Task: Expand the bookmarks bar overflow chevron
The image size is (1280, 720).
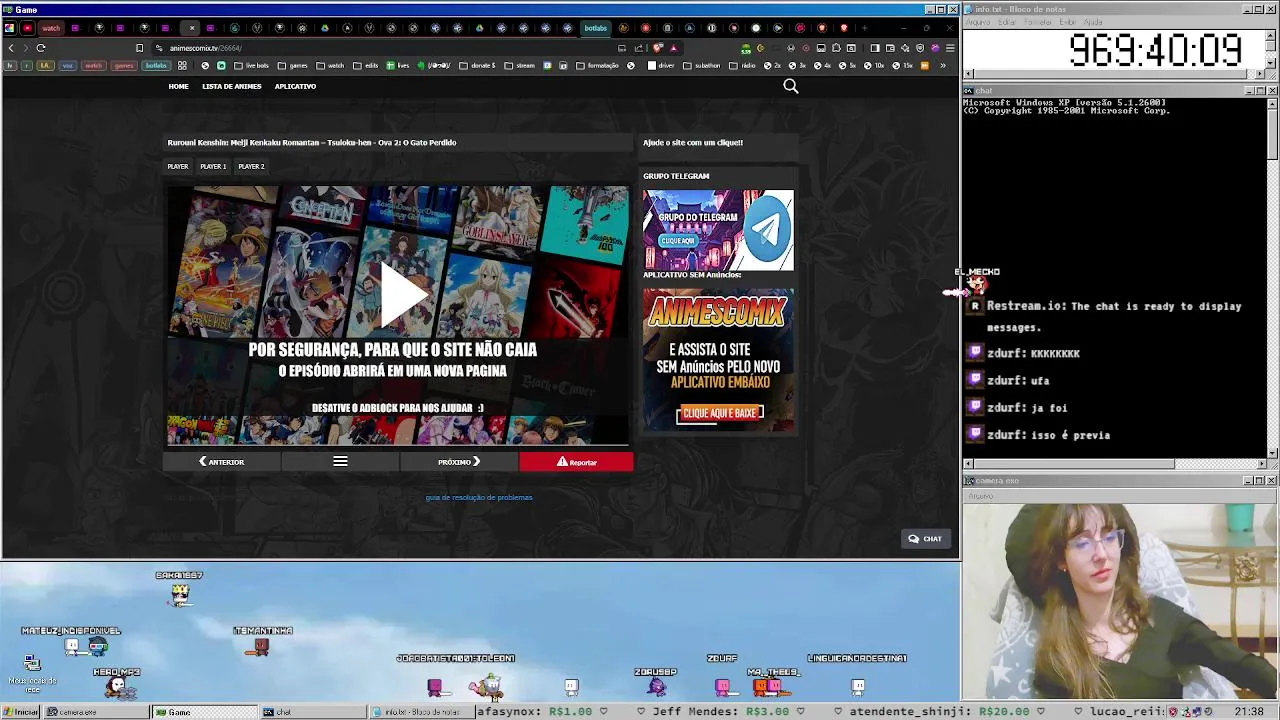Action: [942, 66]
